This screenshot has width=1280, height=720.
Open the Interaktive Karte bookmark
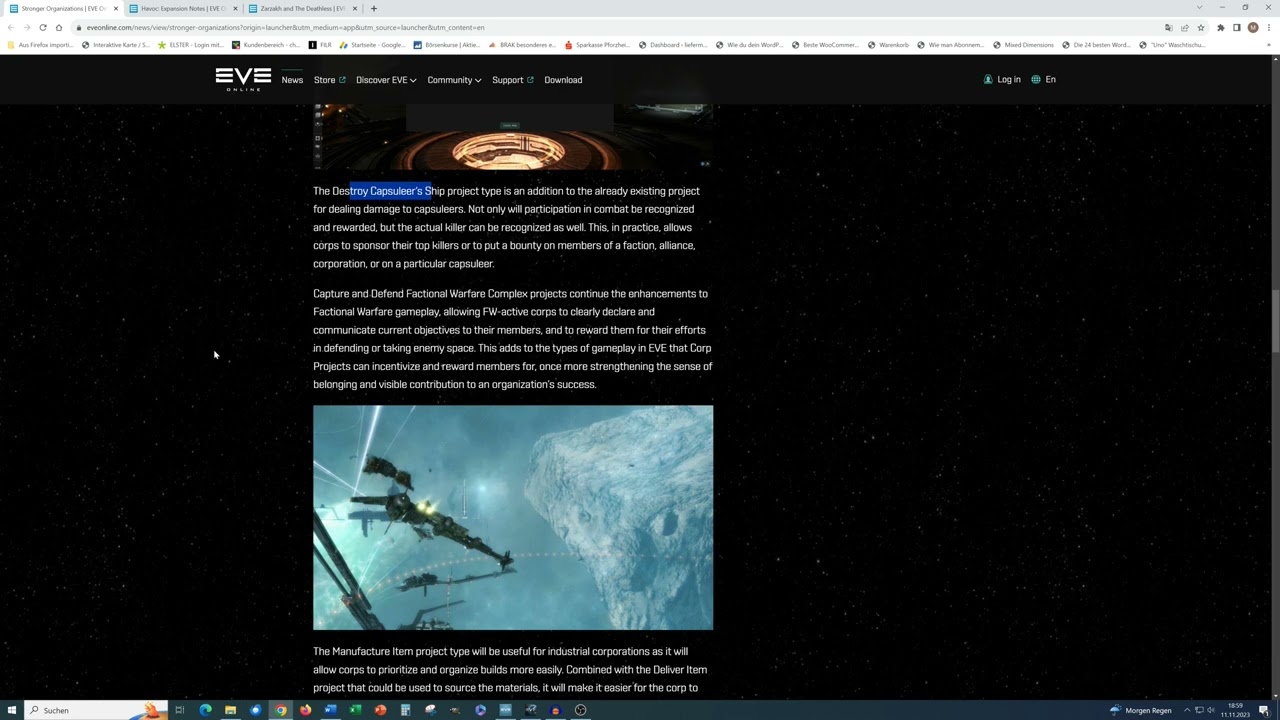(116, 45)
